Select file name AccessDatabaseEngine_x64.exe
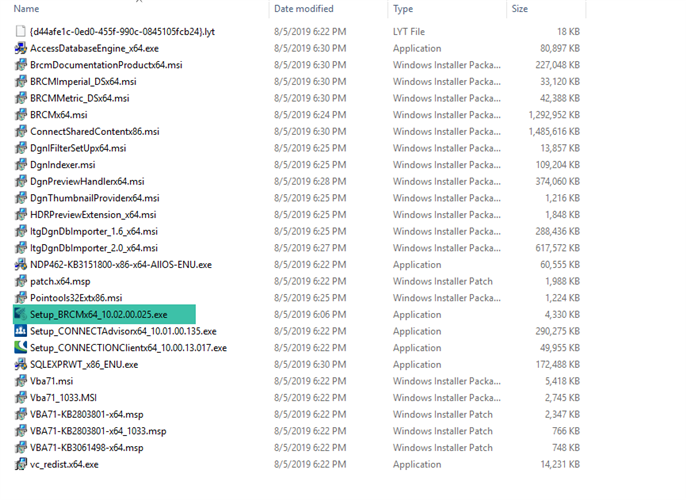This screenshot has height=500, width=686. [94, 48]
